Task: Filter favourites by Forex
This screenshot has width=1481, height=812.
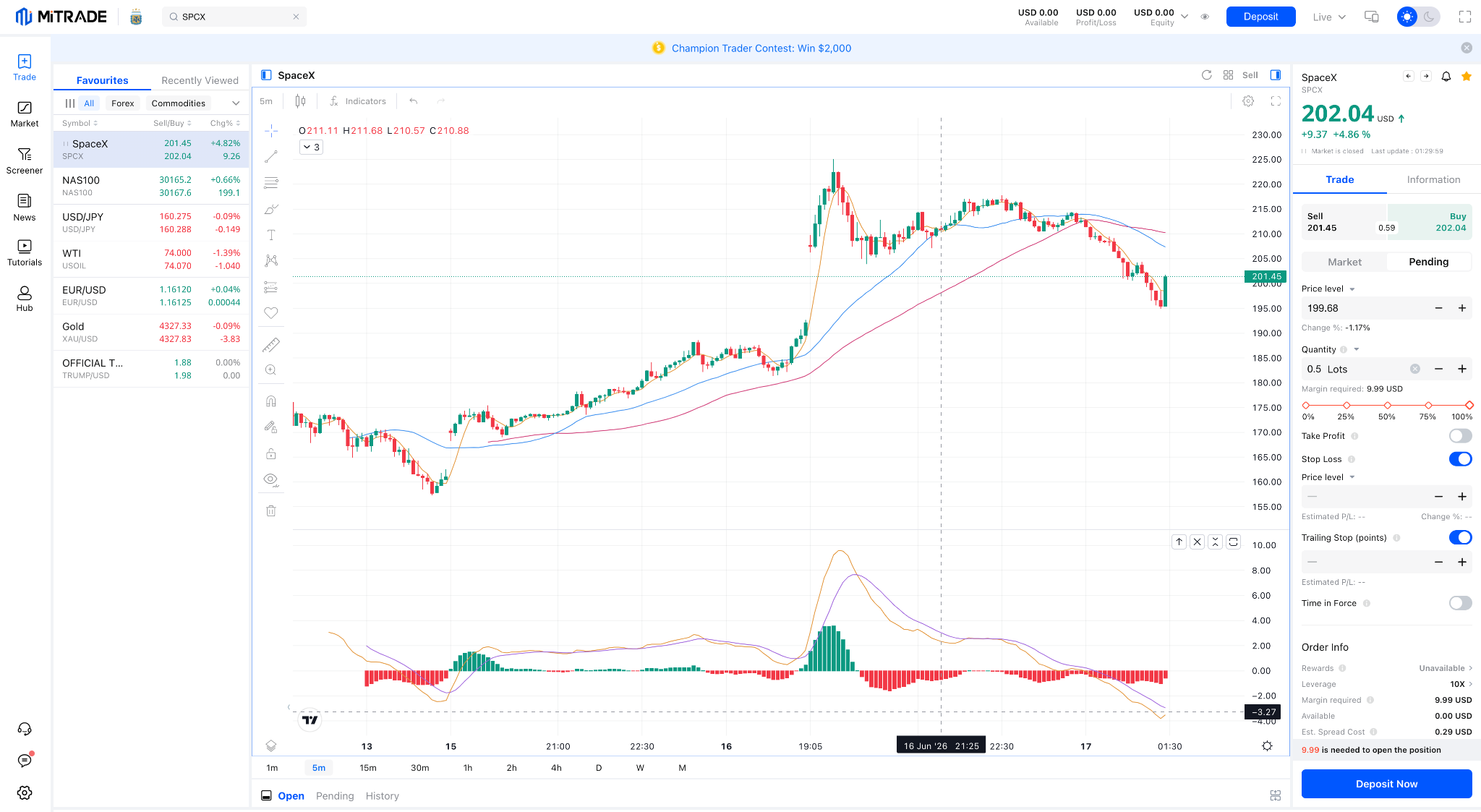Action: [123, 103]
